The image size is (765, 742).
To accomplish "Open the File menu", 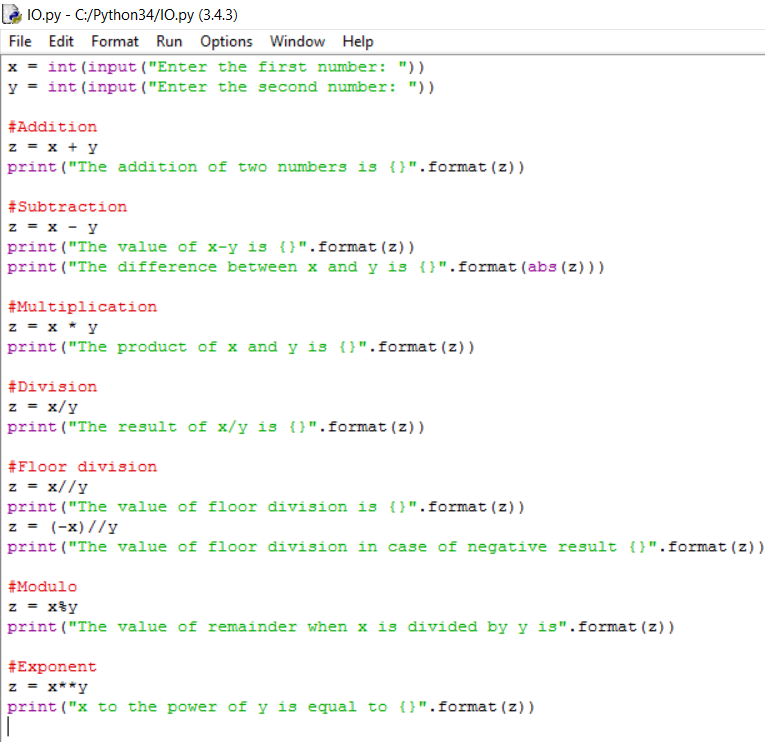I will click(x=20, y=41).
